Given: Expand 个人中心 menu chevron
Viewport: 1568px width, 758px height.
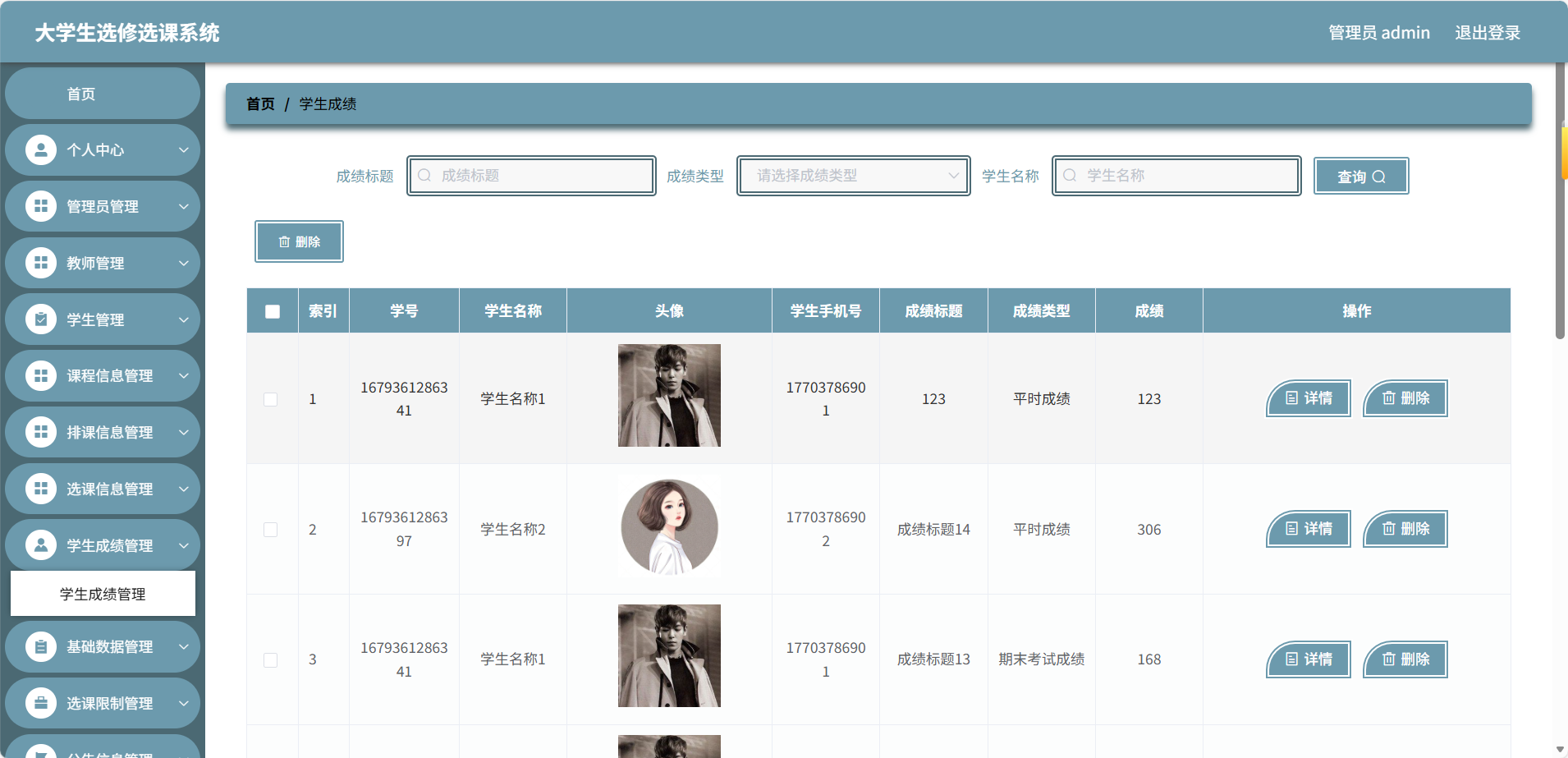Looking at the screenshot, I should 184,149.
